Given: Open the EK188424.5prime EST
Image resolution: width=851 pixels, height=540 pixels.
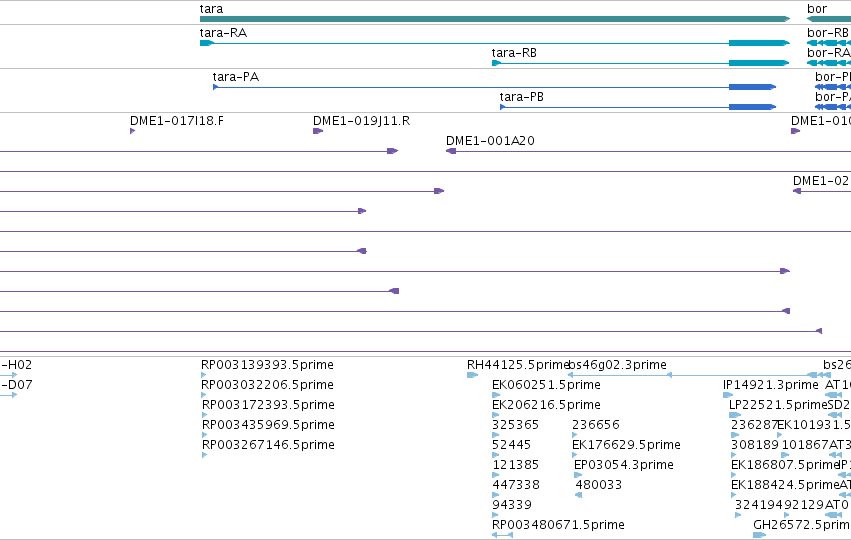Looking at the screenshot, I should (x=785, y=485).
